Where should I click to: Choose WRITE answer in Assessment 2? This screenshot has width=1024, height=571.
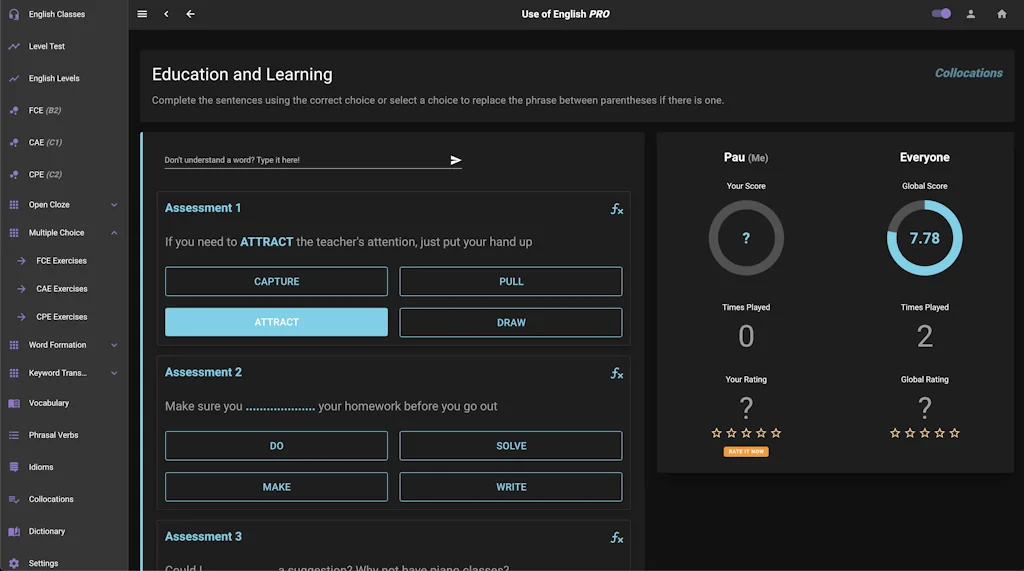pyautogui.click(x=511, y=487)
